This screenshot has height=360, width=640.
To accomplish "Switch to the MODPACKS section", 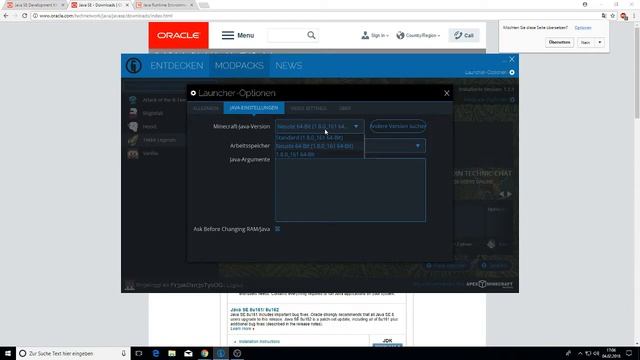I will point(239,66).
